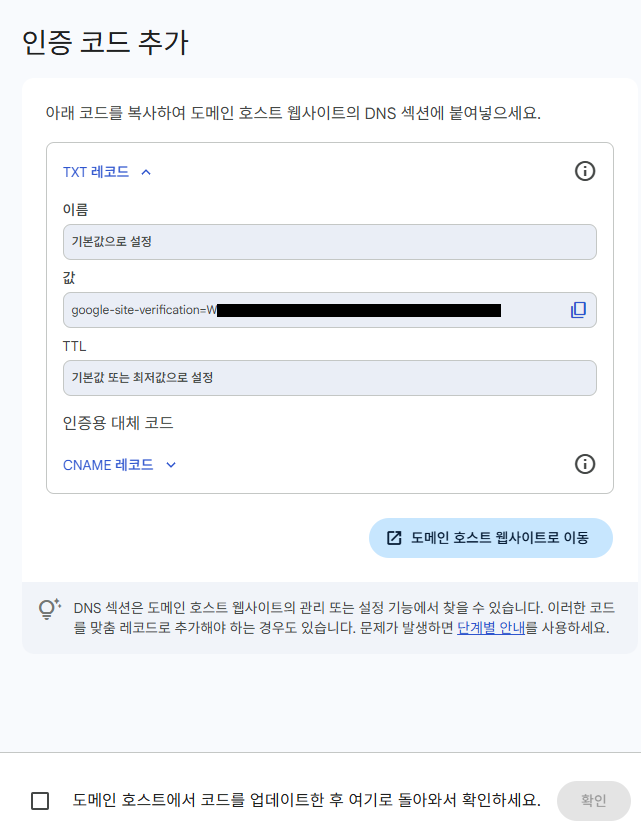641x836 pixels.
Task: Click the external-link icon on 도메인 호스트 button
Action: click(x=394, y=538)
